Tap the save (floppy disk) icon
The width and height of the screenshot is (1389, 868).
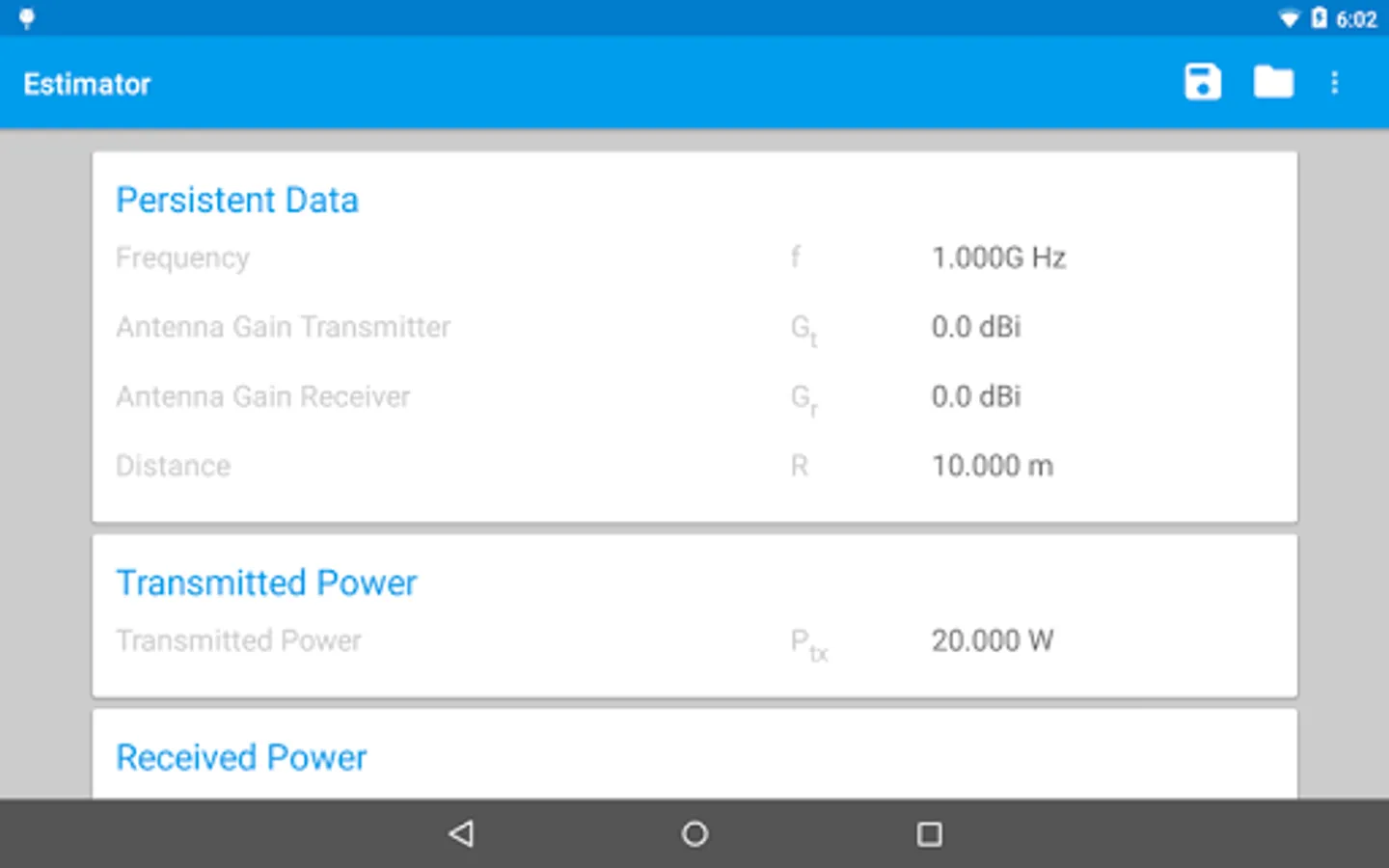pos(1202,82)
